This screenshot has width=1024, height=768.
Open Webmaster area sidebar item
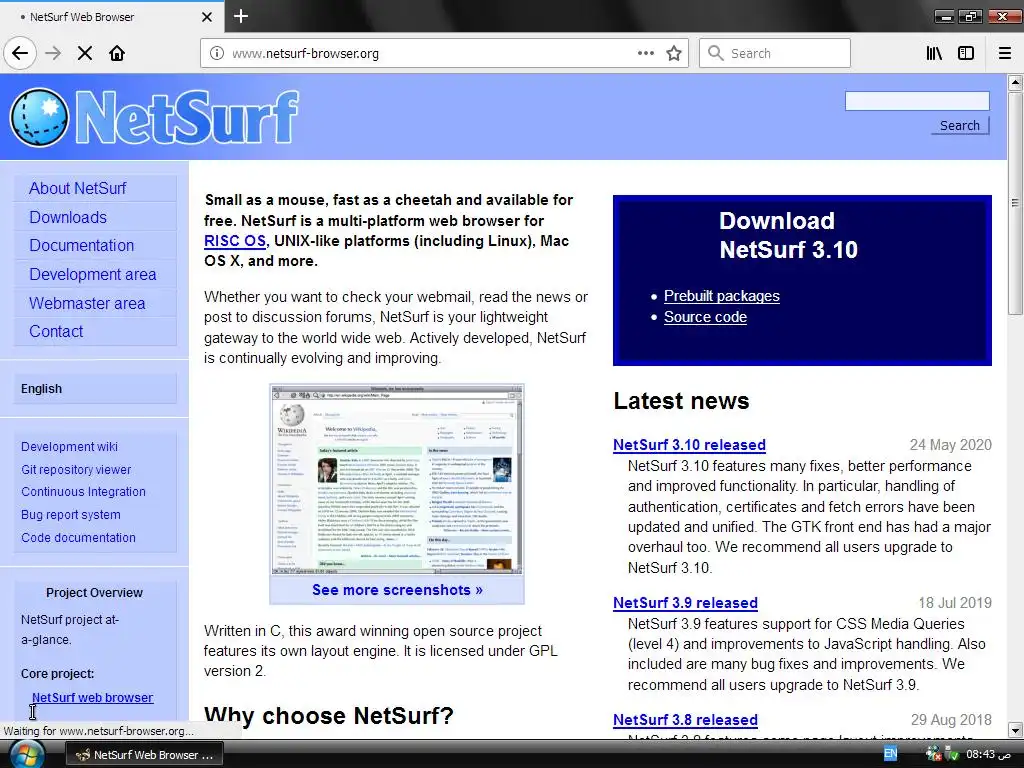(x=95, y=303)
